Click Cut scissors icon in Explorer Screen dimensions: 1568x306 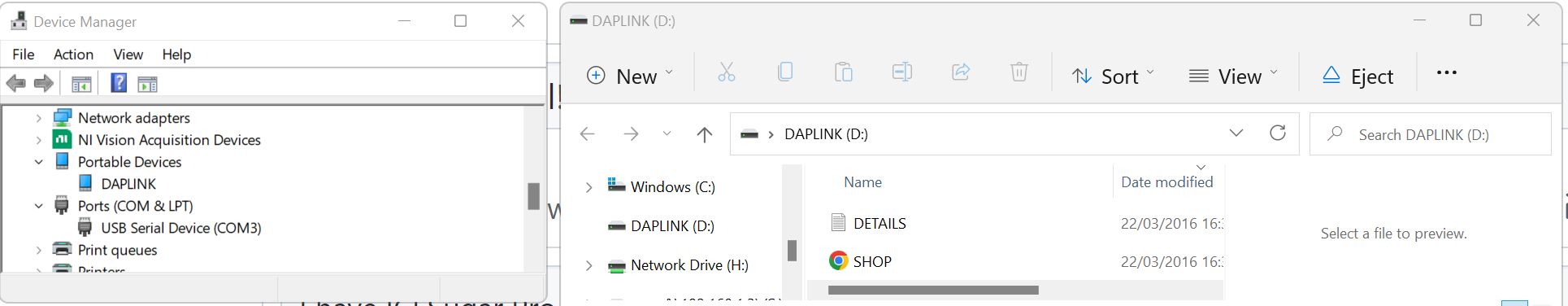[x=727, y=72]
